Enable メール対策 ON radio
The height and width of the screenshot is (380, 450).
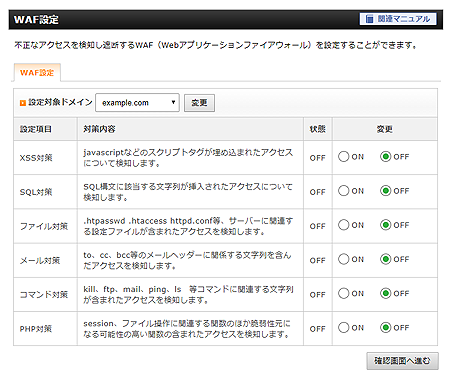[x=343, y=259]
